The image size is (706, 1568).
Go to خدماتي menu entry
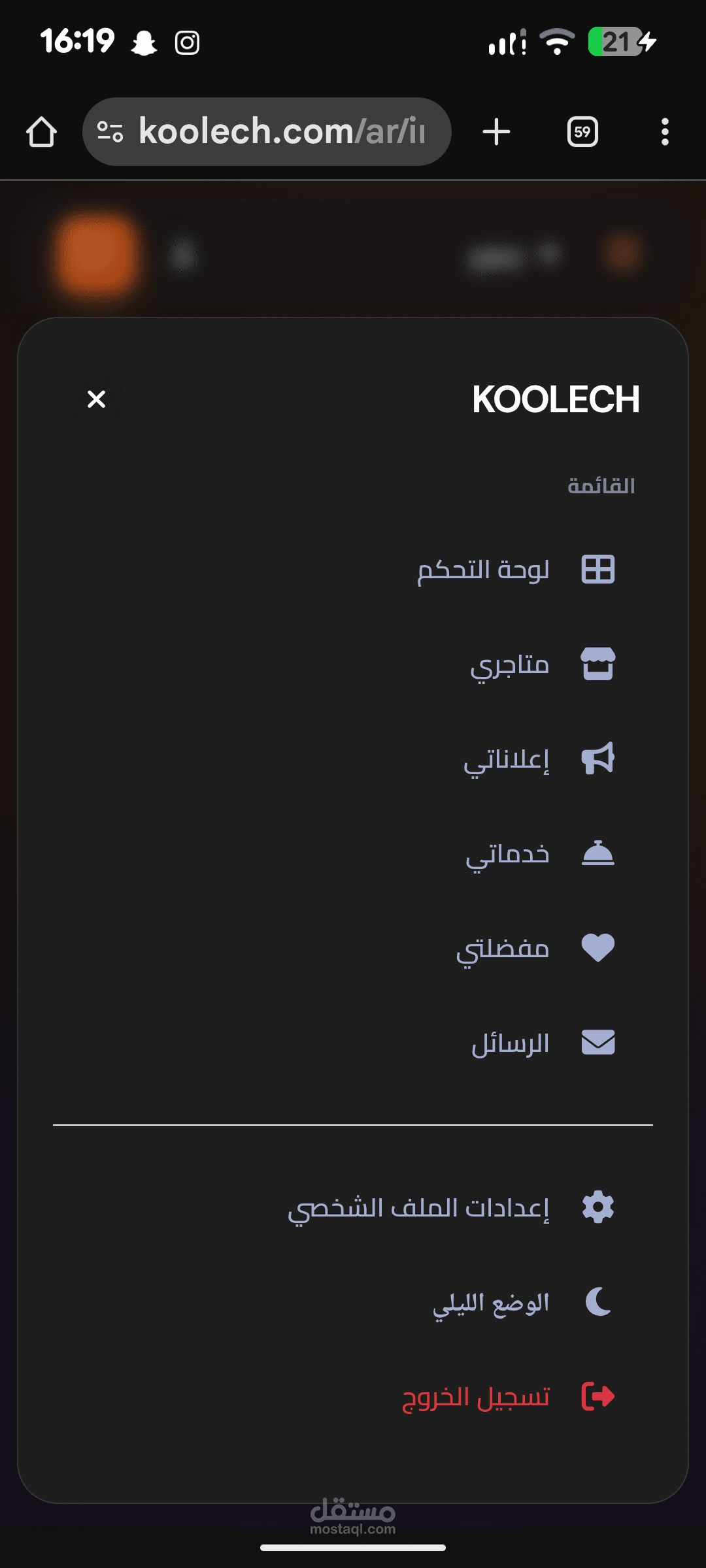pyautogui.click(x=507, y=855)
